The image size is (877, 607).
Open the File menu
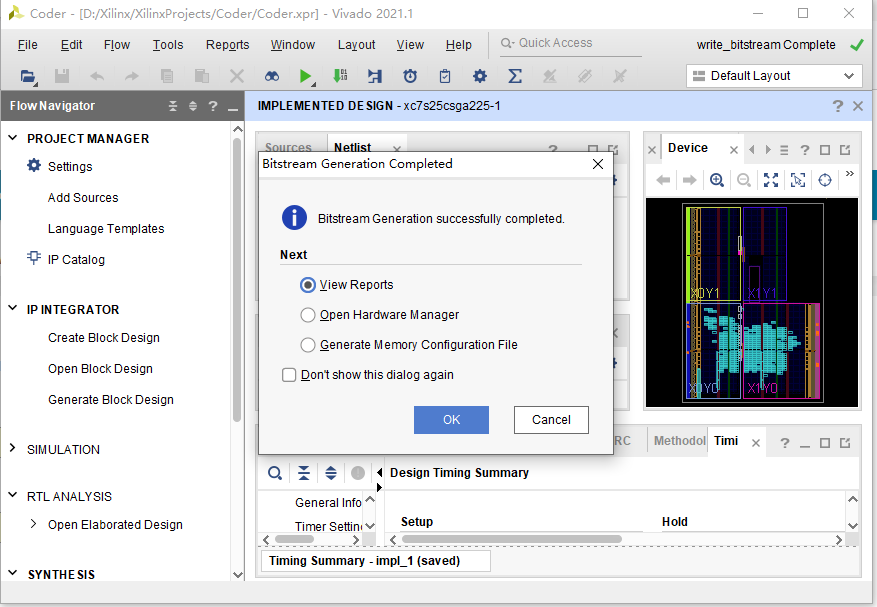click(27, 45)
